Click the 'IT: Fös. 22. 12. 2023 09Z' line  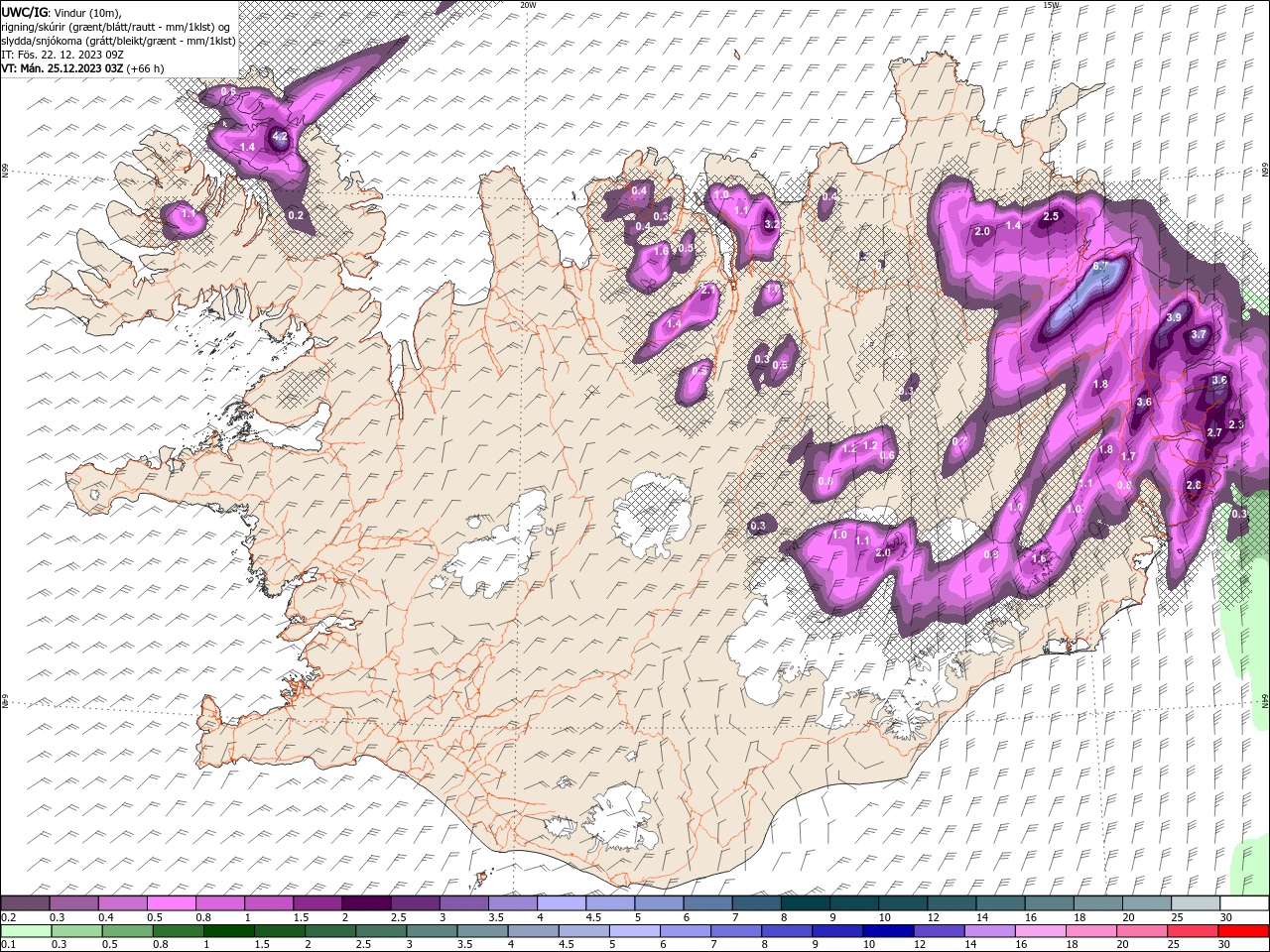[63, 55]
